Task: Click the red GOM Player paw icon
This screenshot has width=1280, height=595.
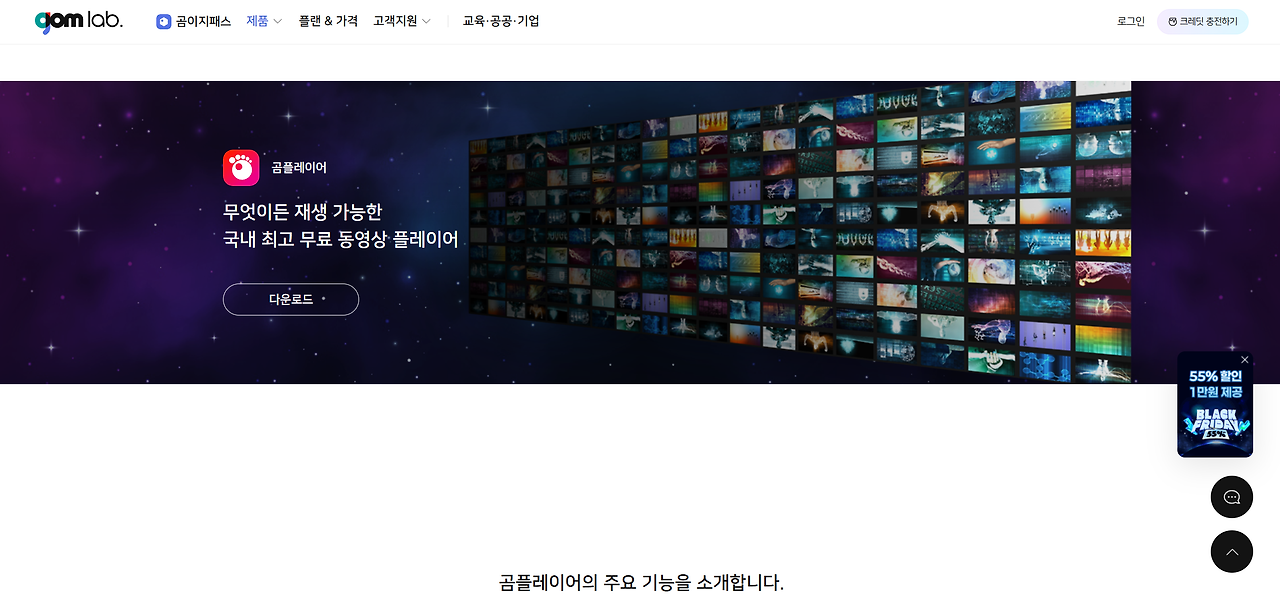Action: (241, 168)
